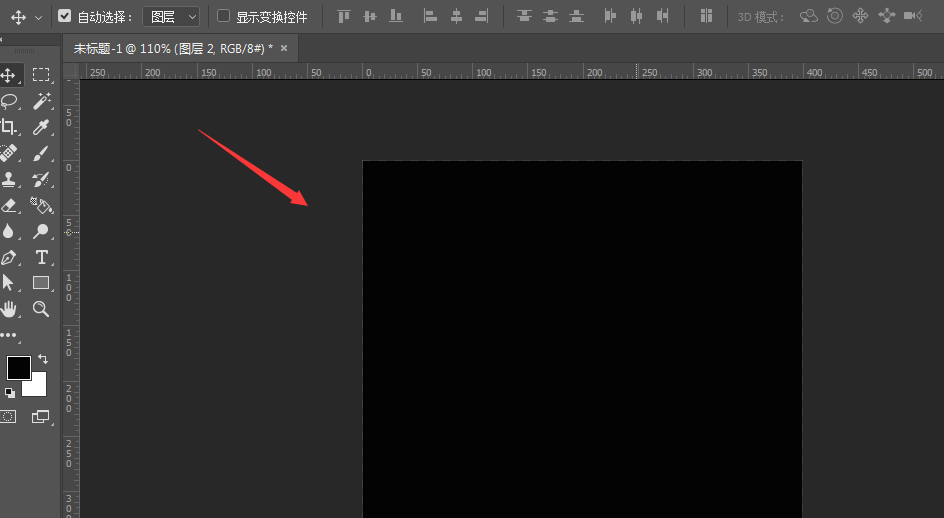944x518 pixels.
Task: Enable the 显示变换控件 checkbox
Action: coord(223,16)
